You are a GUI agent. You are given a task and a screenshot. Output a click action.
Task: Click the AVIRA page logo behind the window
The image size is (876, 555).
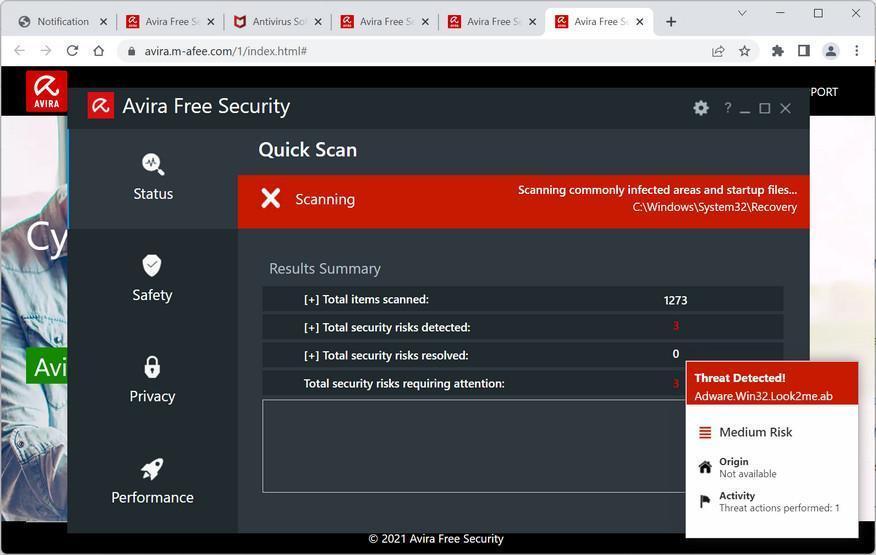[46, 91]
